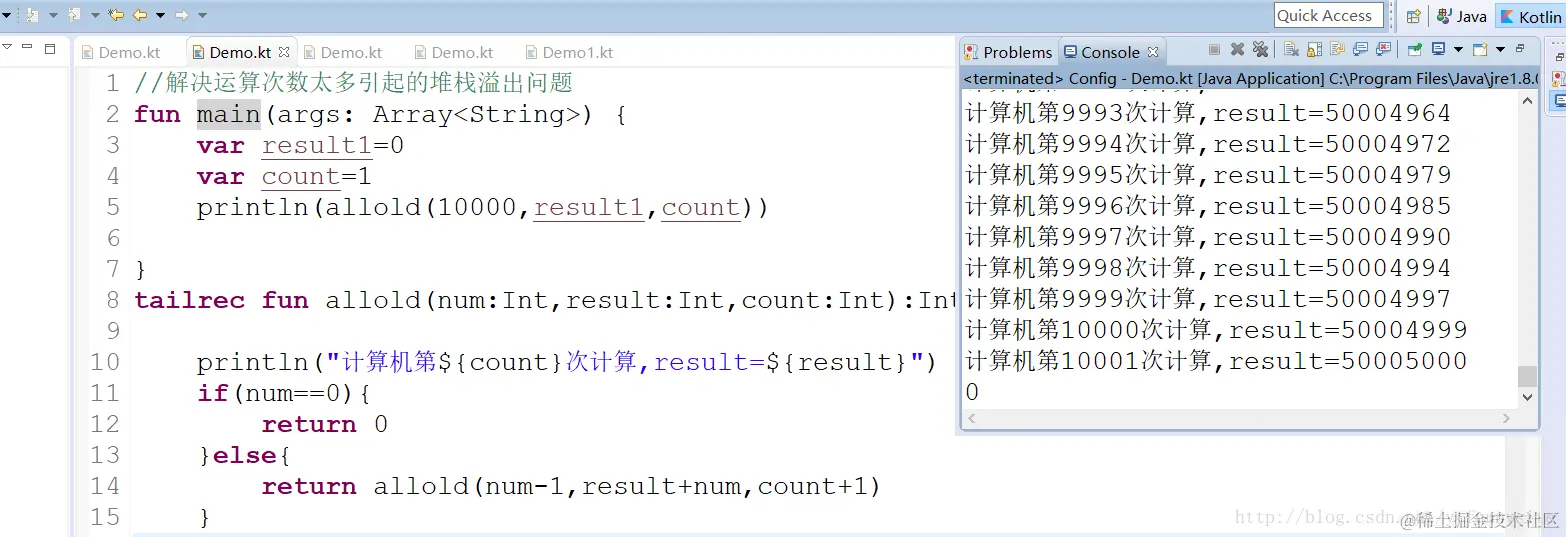This screenshot has height=537, width=1566.
Task: Click the Display Selected Console icon
Action: [x=1438, y=49]
